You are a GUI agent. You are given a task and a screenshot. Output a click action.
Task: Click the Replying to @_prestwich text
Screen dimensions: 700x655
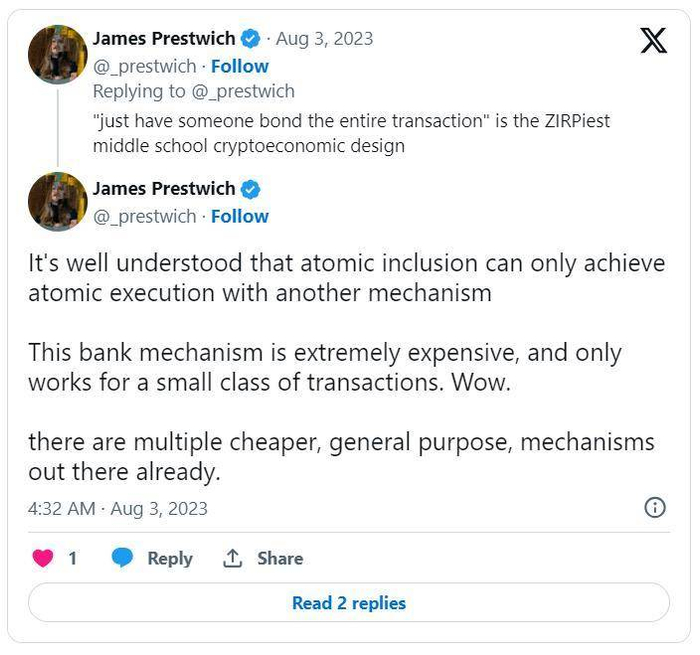tap(194, 91)
